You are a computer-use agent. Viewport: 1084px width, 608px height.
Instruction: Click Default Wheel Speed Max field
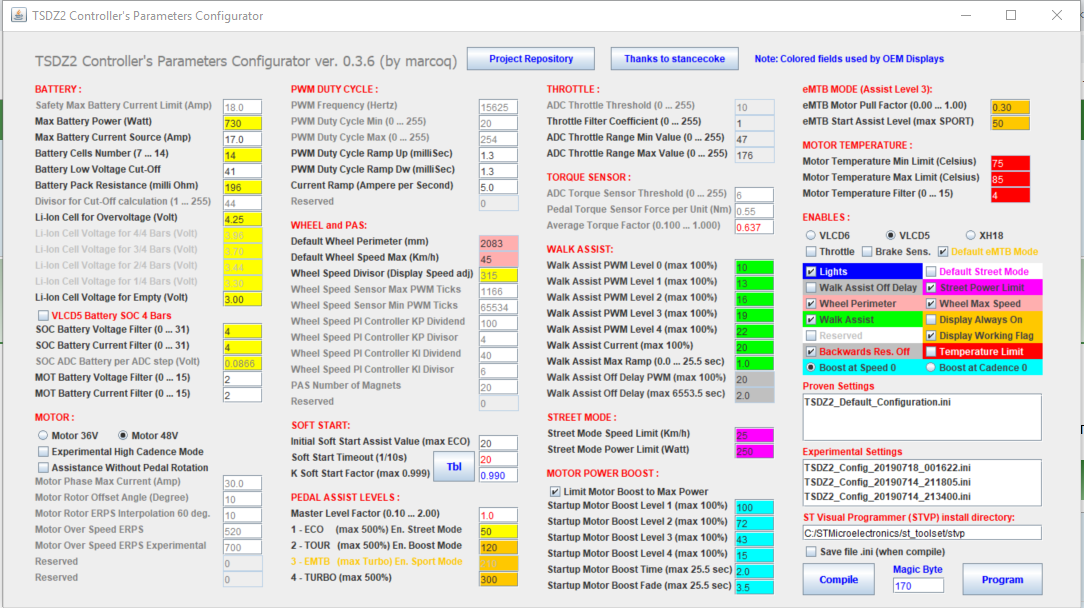(498, 259)
